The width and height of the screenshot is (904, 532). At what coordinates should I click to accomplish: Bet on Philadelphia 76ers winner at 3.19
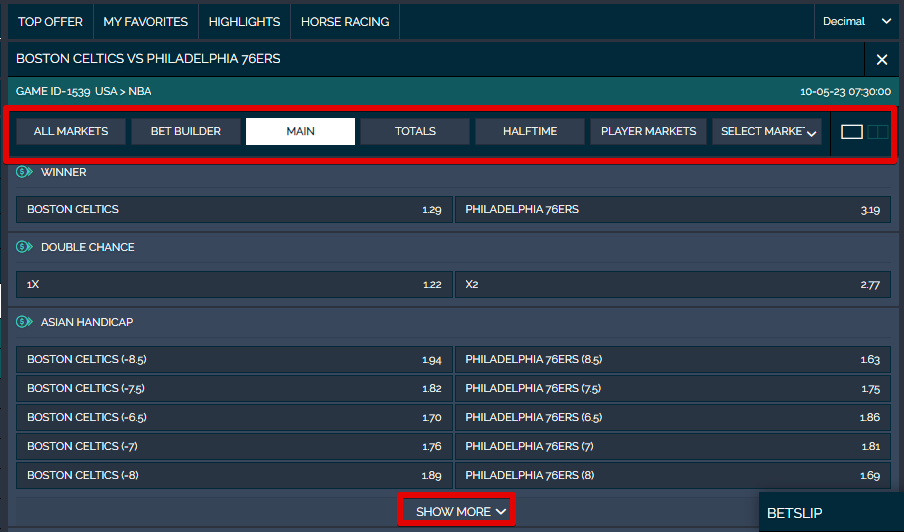tap(673, 209)
